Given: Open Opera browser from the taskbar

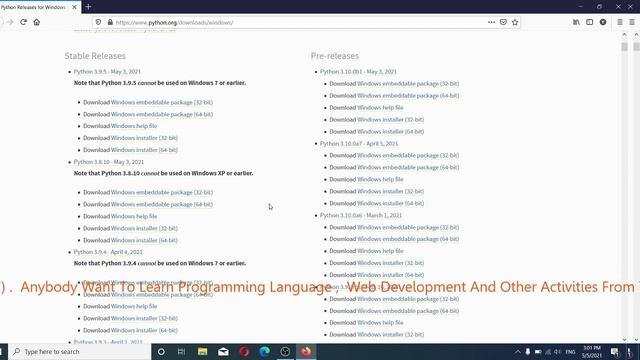Looking at the screenshot, I should pos(244,351).
